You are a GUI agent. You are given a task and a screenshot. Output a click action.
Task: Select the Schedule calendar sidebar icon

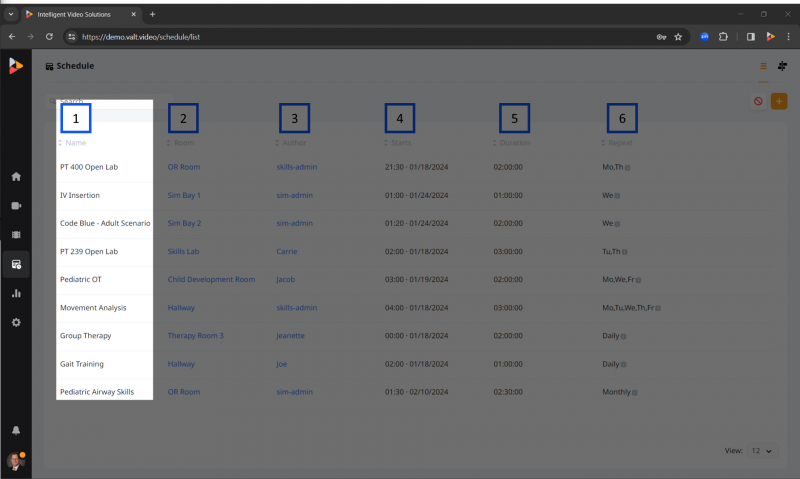click(16, 264)
